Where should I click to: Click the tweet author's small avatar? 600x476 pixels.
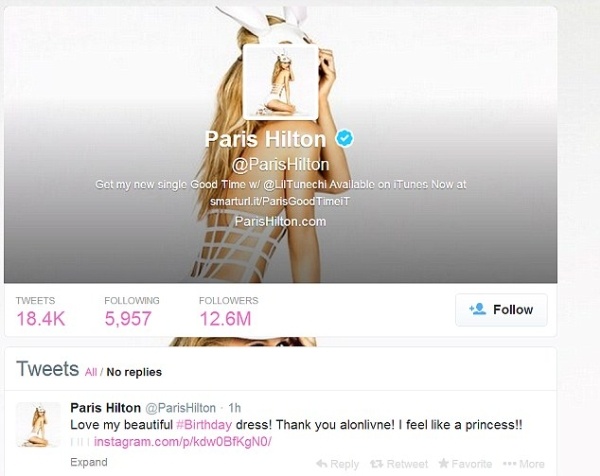(38, 425)
